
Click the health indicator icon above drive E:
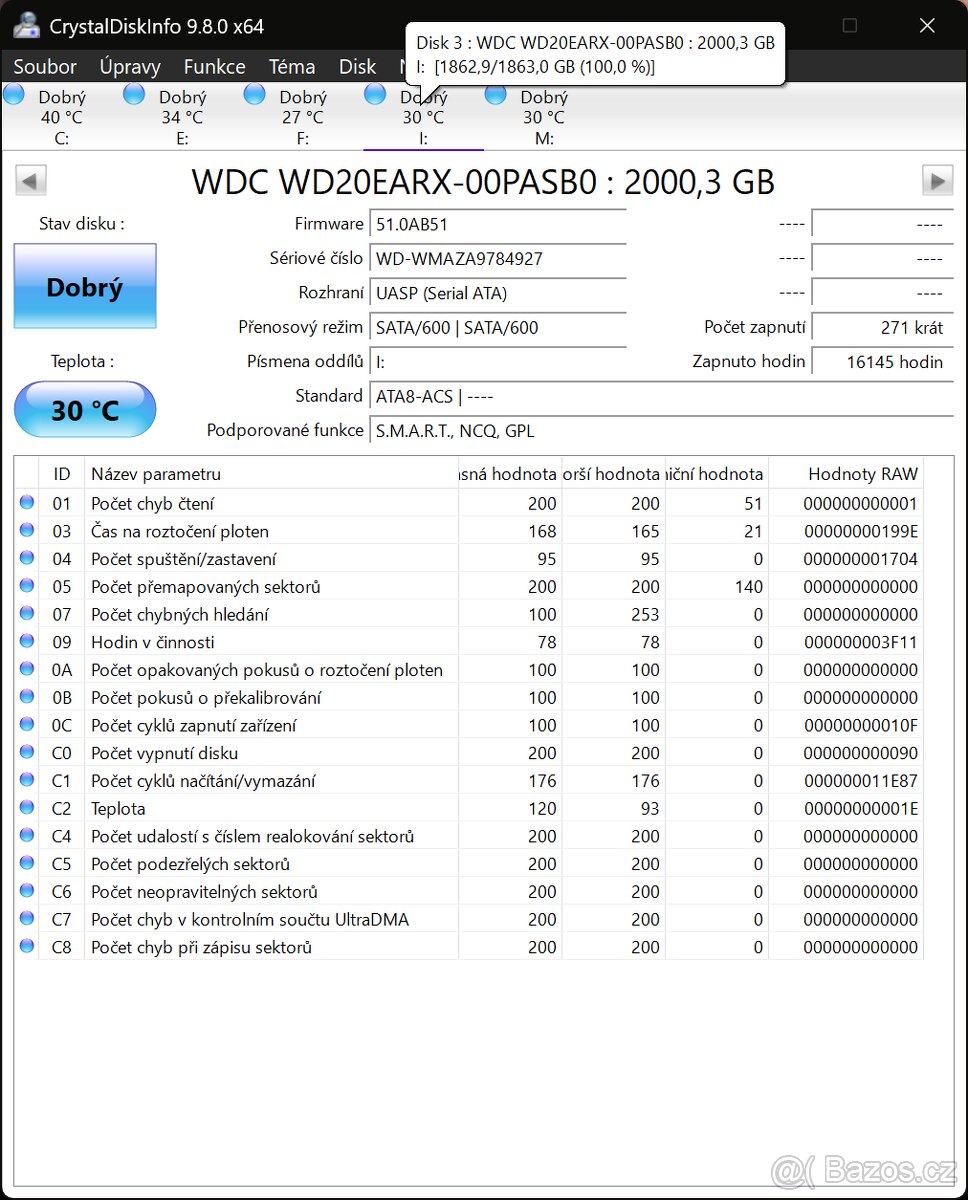[133, 93]
